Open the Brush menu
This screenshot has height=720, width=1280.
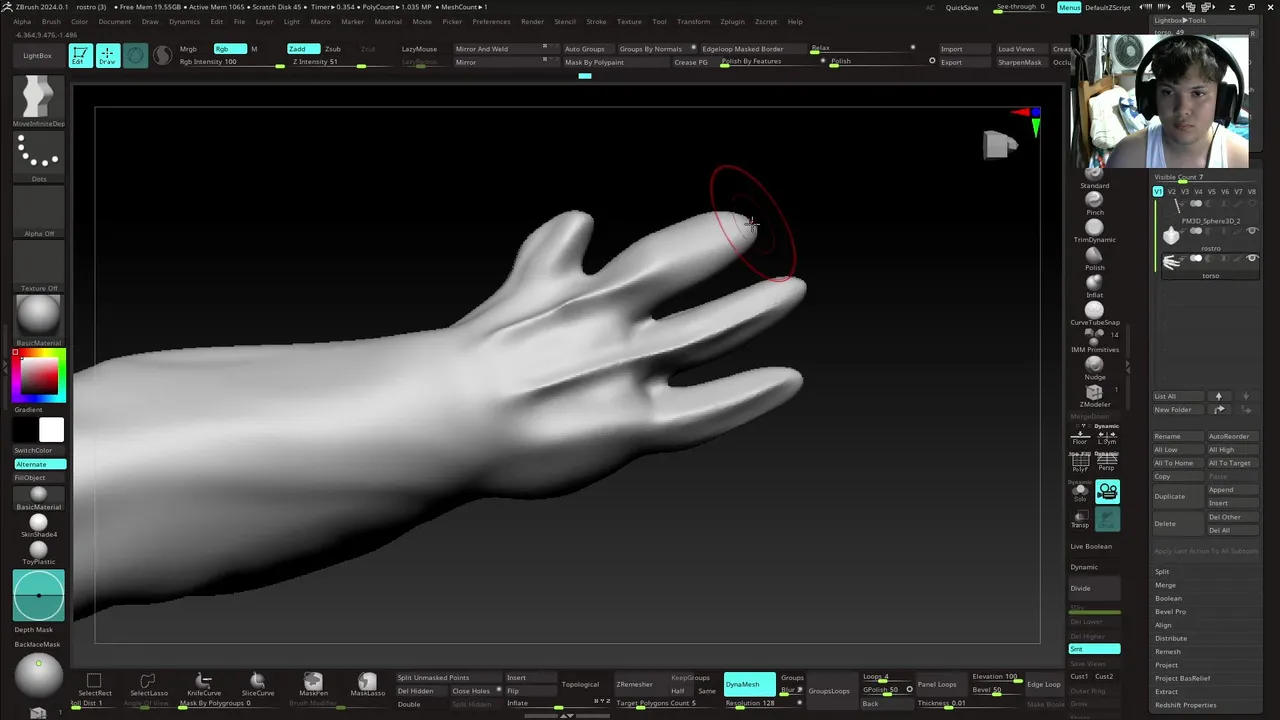(x=51, y=21)
